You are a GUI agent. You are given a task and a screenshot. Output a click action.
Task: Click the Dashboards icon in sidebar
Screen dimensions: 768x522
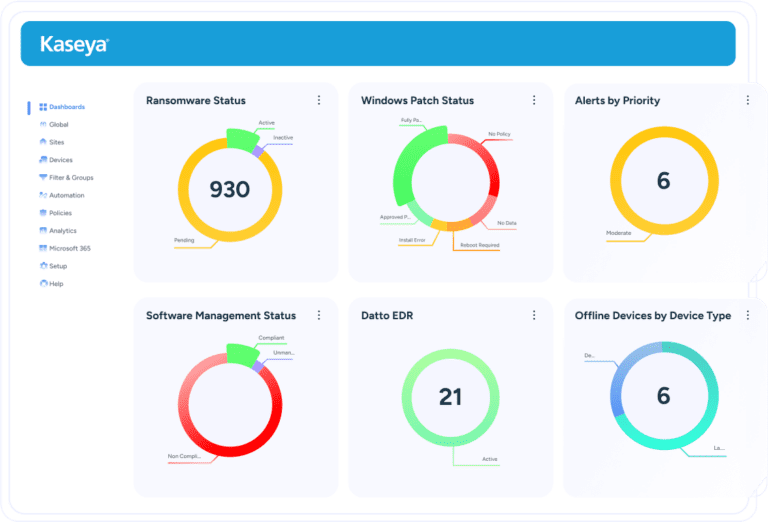tap(43, 107)
